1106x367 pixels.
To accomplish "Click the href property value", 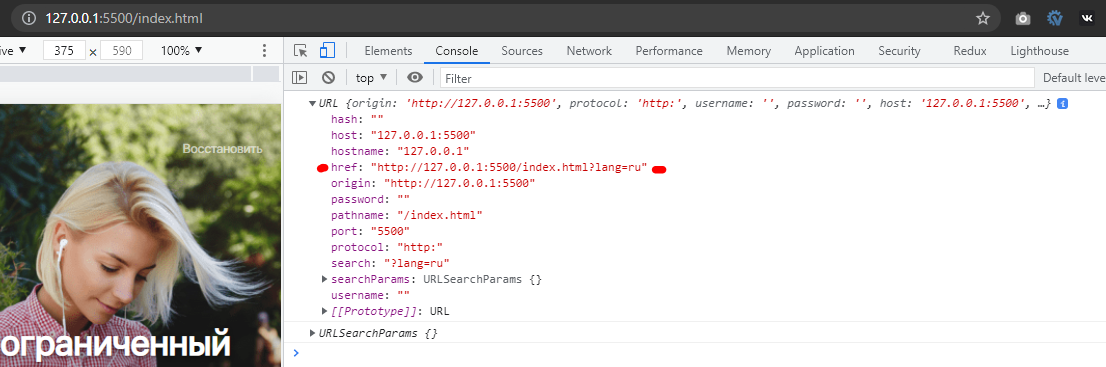I will pyautogui.click(x=509, y=168).
